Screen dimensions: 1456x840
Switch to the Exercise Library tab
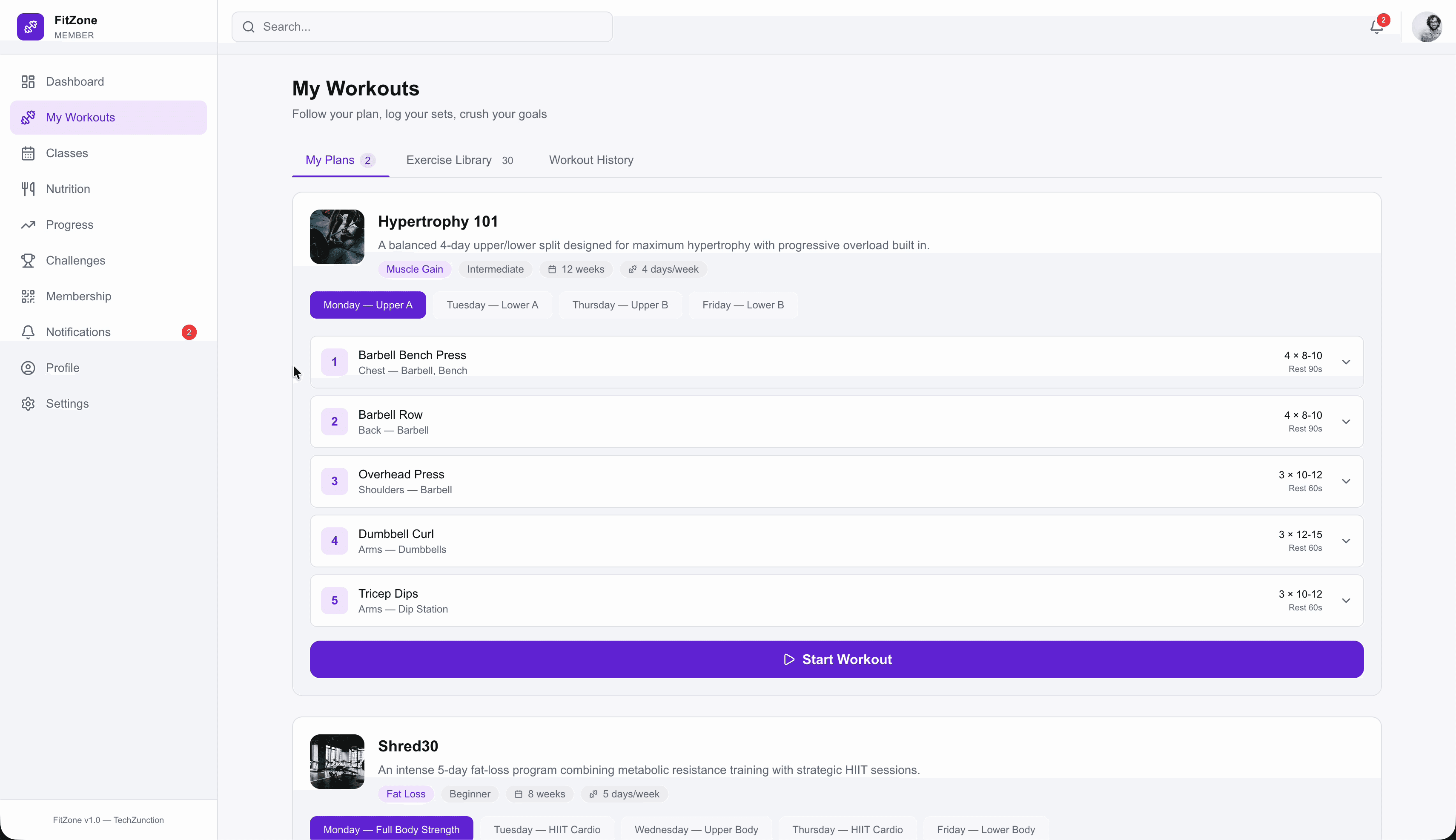[x=448, y=160]
